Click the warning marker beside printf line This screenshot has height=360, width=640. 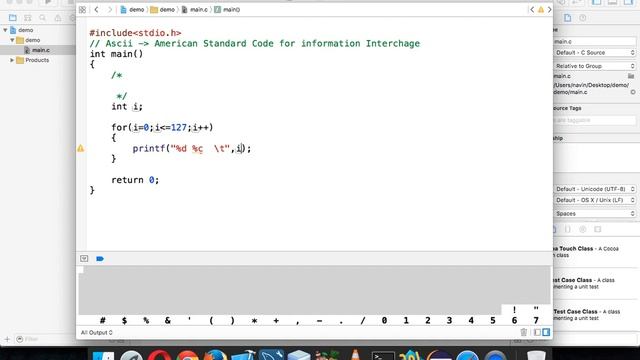pos(81,149)
